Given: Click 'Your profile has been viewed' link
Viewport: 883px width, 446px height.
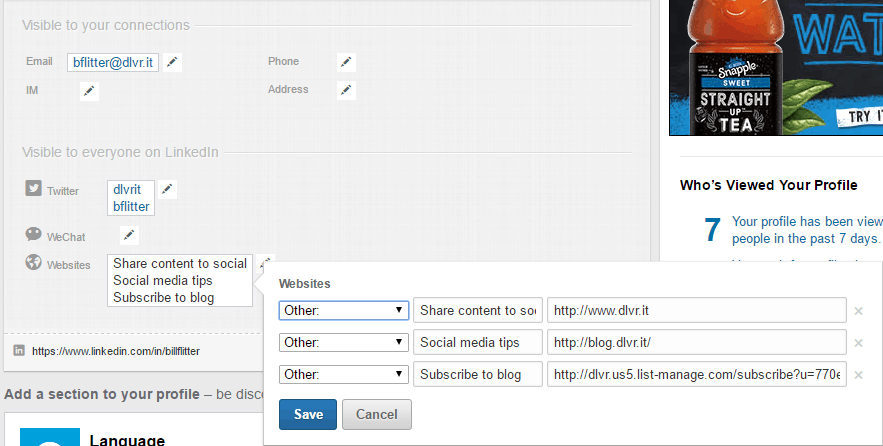Looking at the screenshot, I should [x=807, y=230].
